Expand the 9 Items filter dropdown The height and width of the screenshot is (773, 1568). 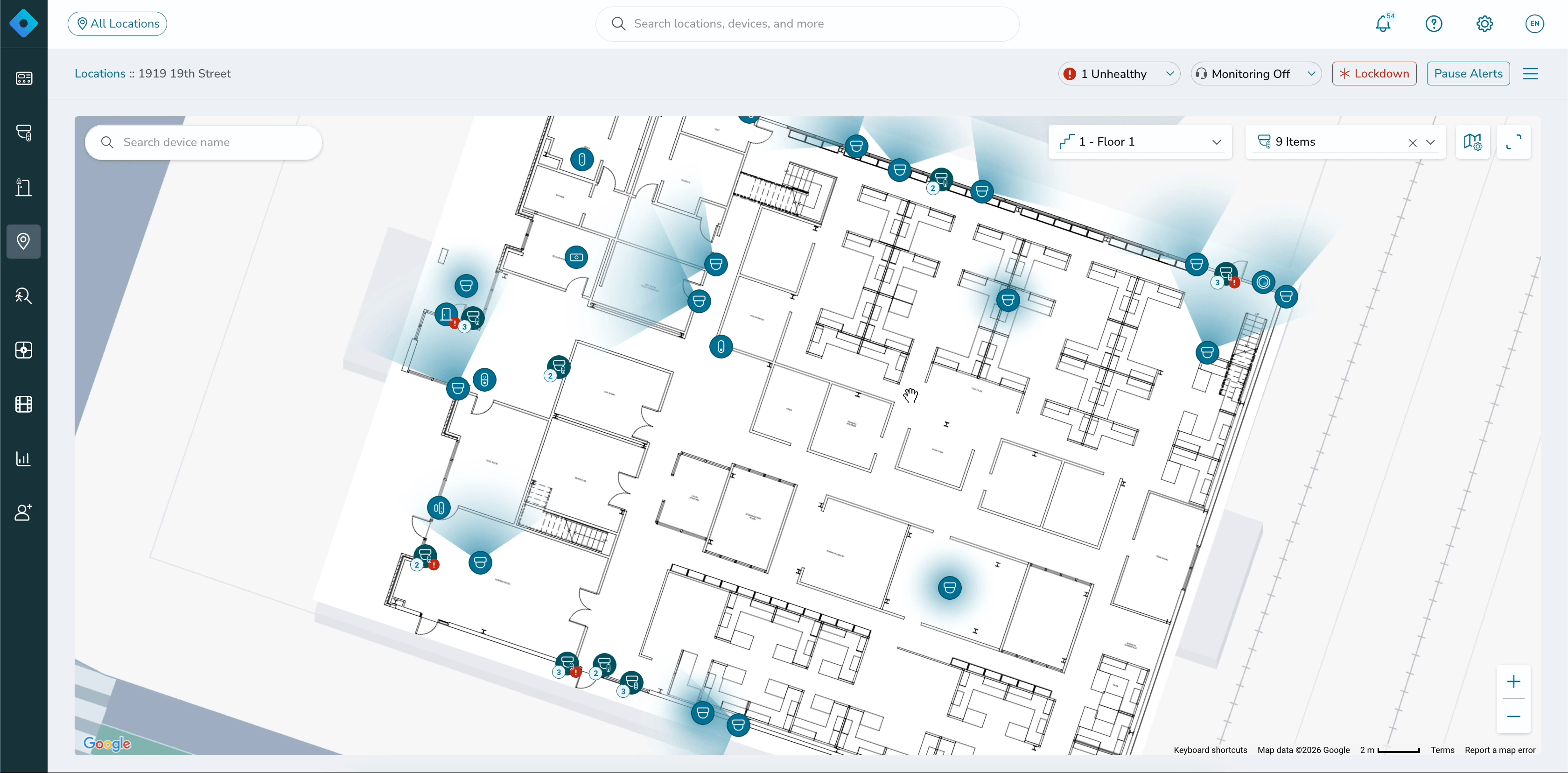(1430, 142)
